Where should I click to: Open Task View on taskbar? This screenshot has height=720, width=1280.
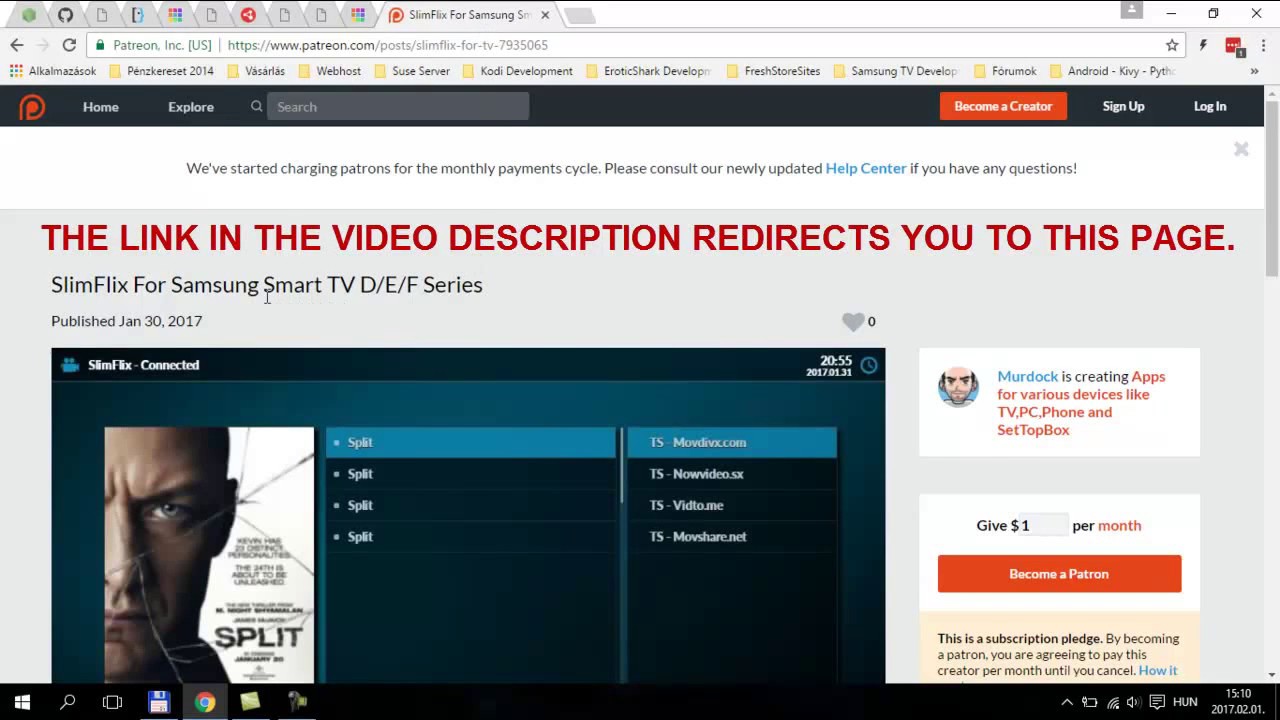coord(113,702)
